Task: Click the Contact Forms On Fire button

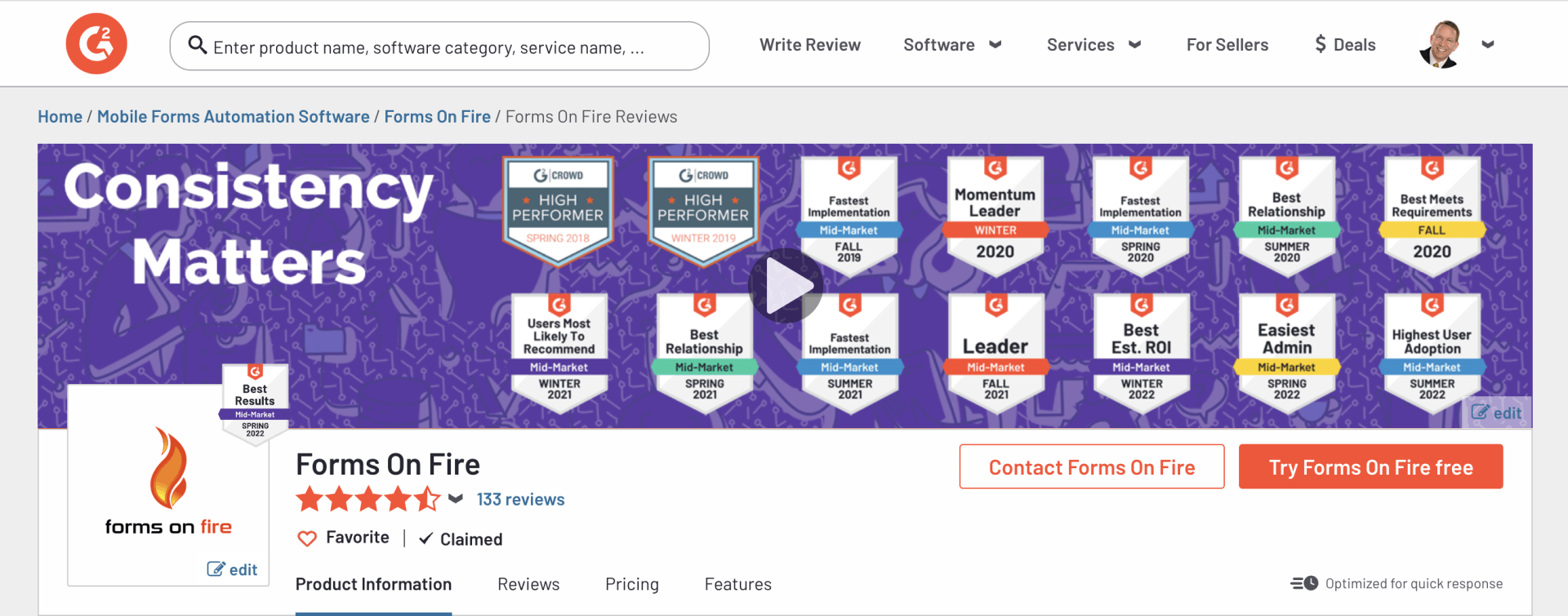Action: [x=1091, y=467]
